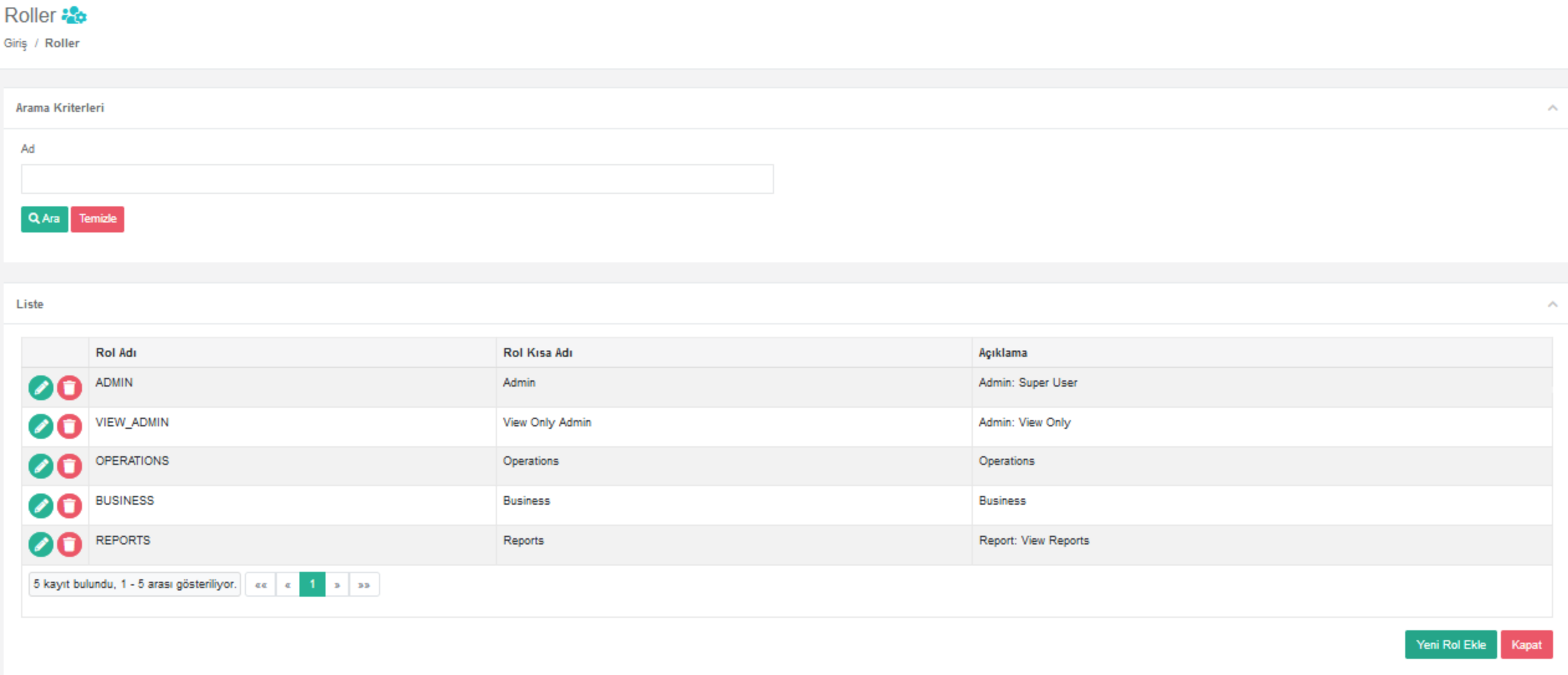Viewport: 1568px width, 675px height.
Task: Edit the ADMIN role
Action: coord(41,388)
